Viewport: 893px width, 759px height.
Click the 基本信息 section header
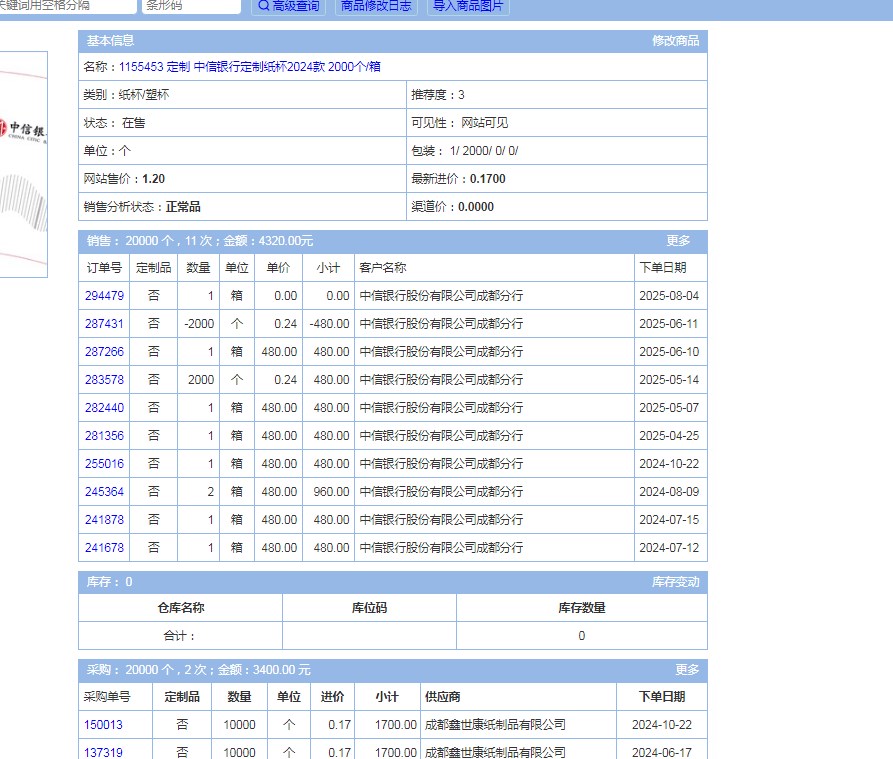tap(110, 41)
